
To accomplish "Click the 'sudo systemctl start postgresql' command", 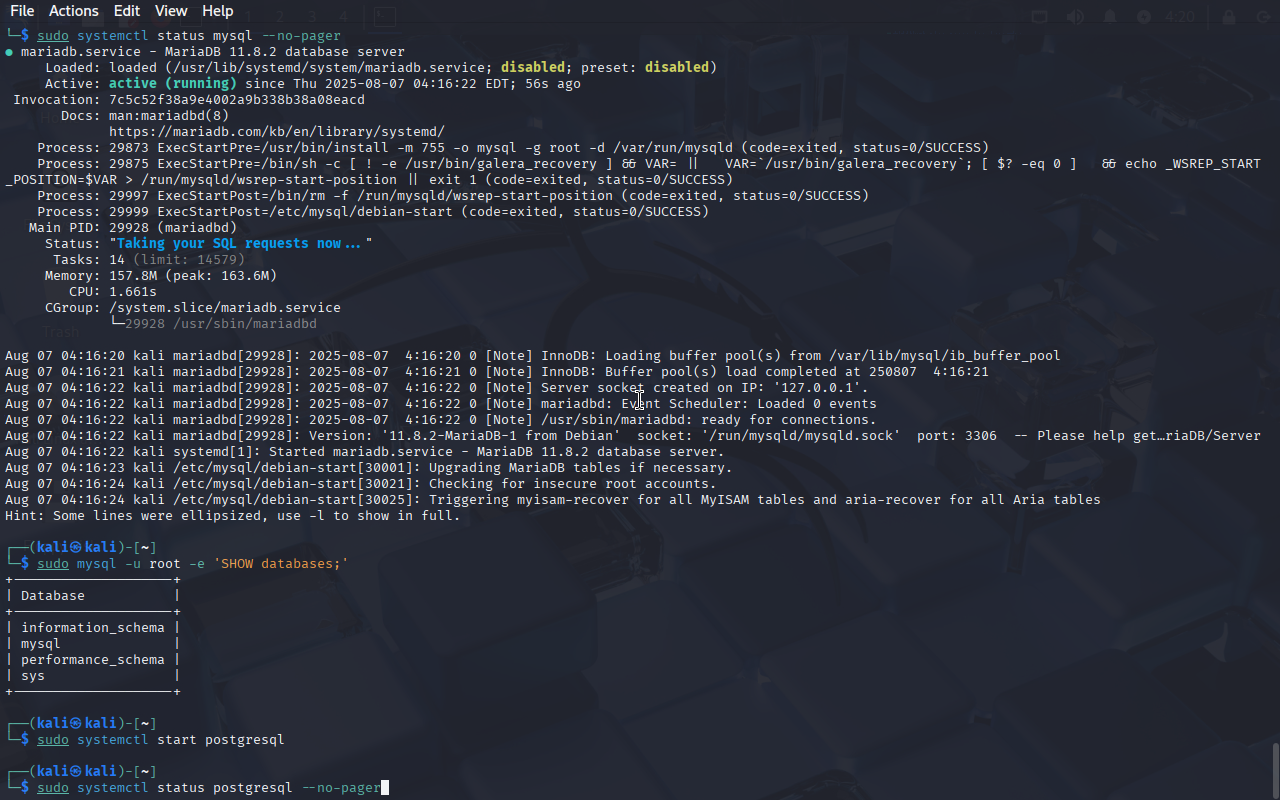I will point(161,740).
